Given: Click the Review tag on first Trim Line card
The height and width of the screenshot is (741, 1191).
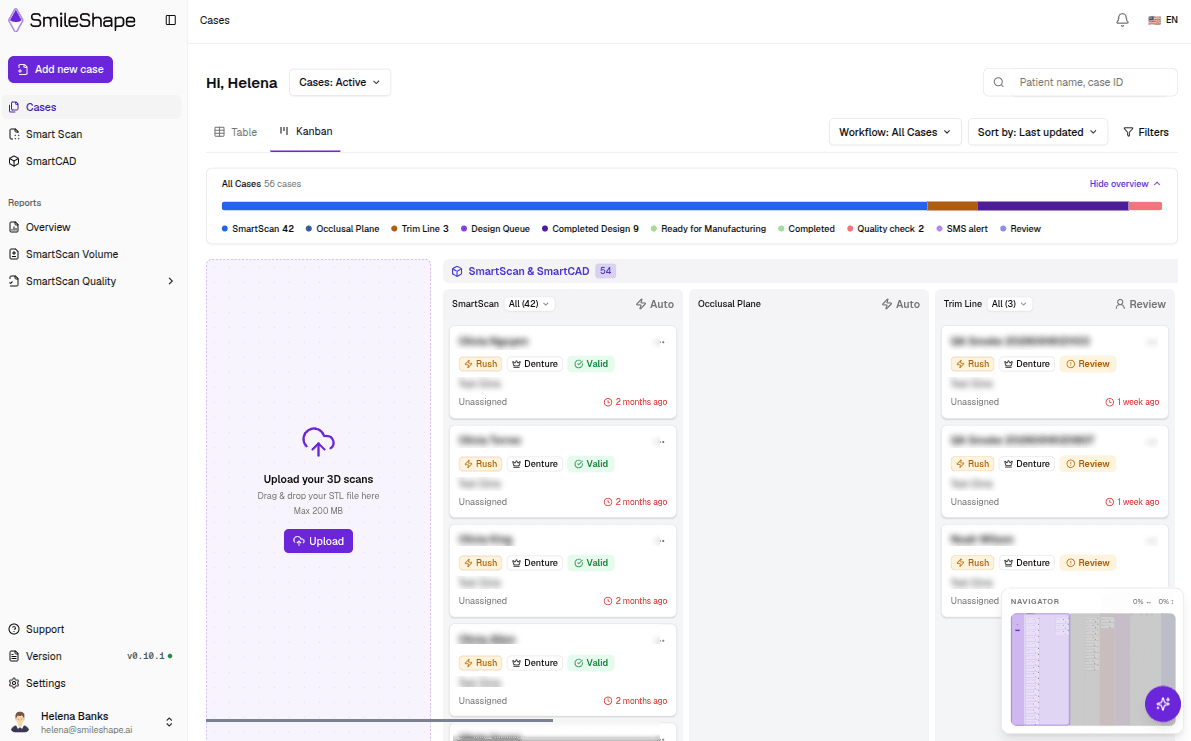Looking at the screenshot, I should point(1088,364).
